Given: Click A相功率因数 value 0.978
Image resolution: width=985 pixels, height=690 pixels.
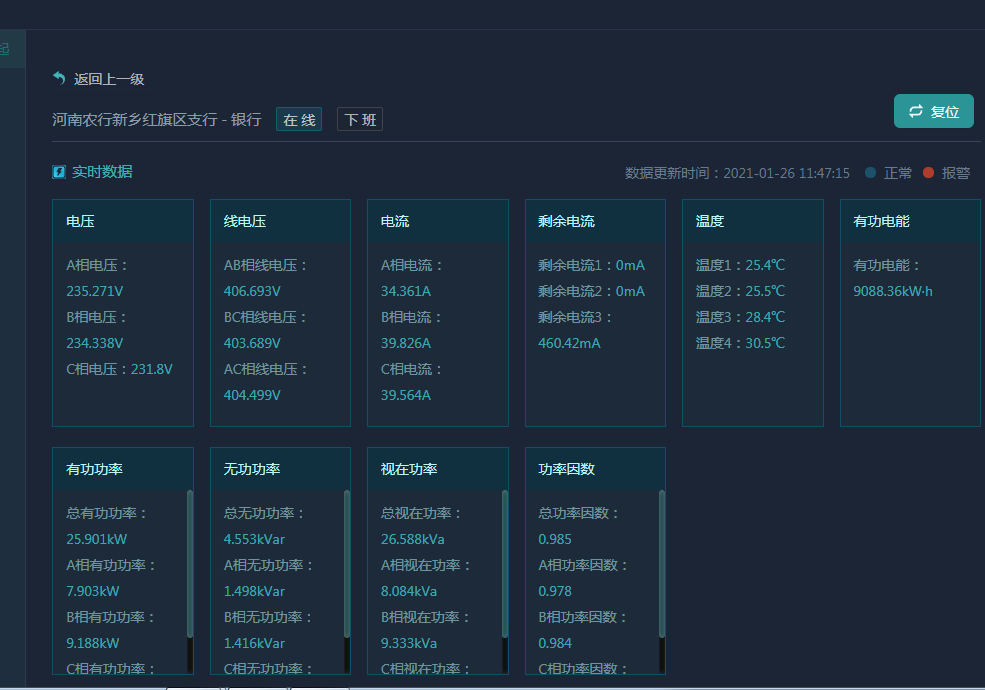Looking at the screenshot, I should pos(555,591).
